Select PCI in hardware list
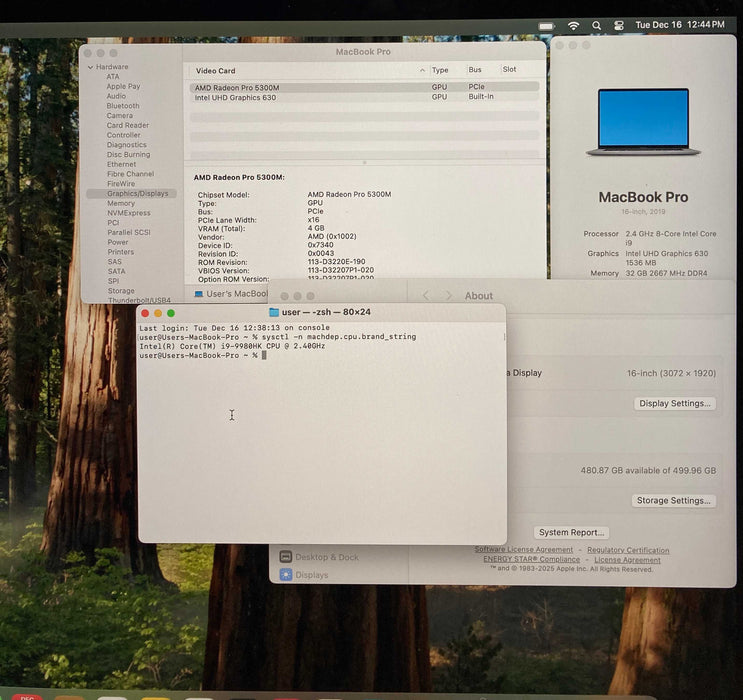 pyautogui.click(x=113, y=223)
